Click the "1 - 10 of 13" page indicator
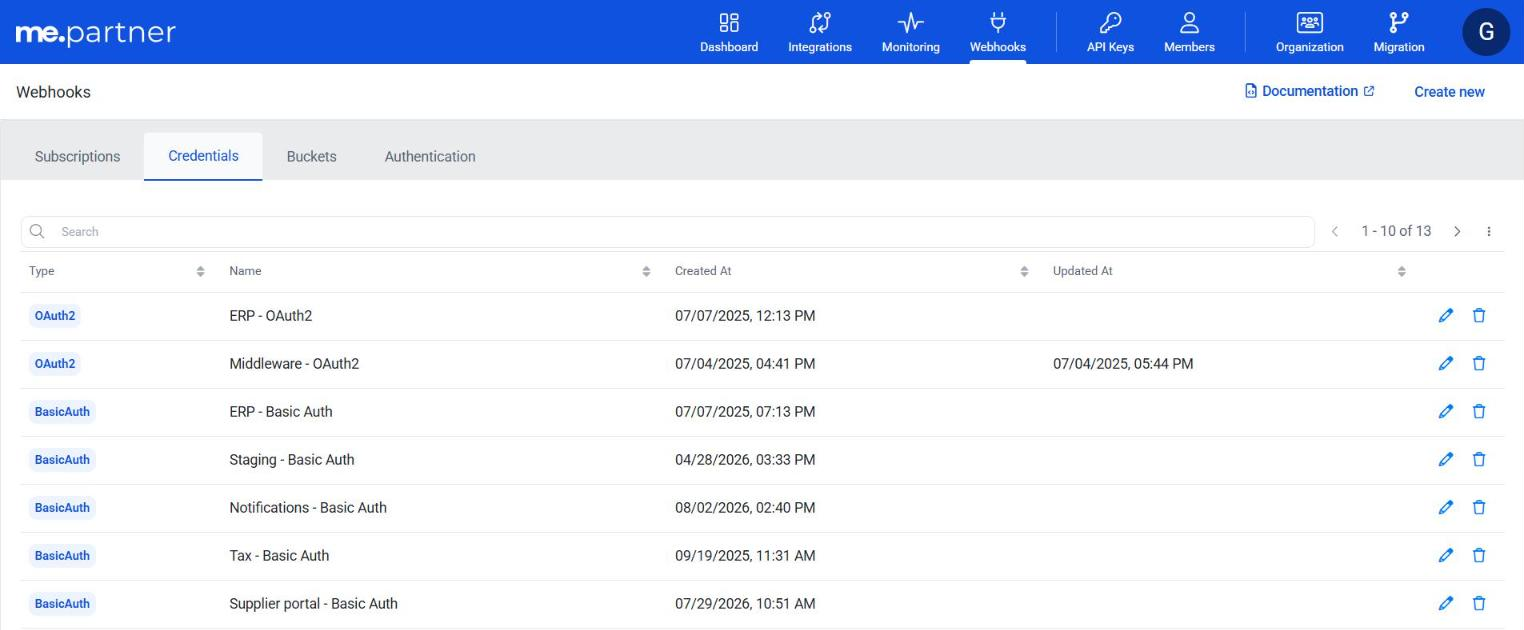Screen dimensions: 1524x630 pos(1396,231)
